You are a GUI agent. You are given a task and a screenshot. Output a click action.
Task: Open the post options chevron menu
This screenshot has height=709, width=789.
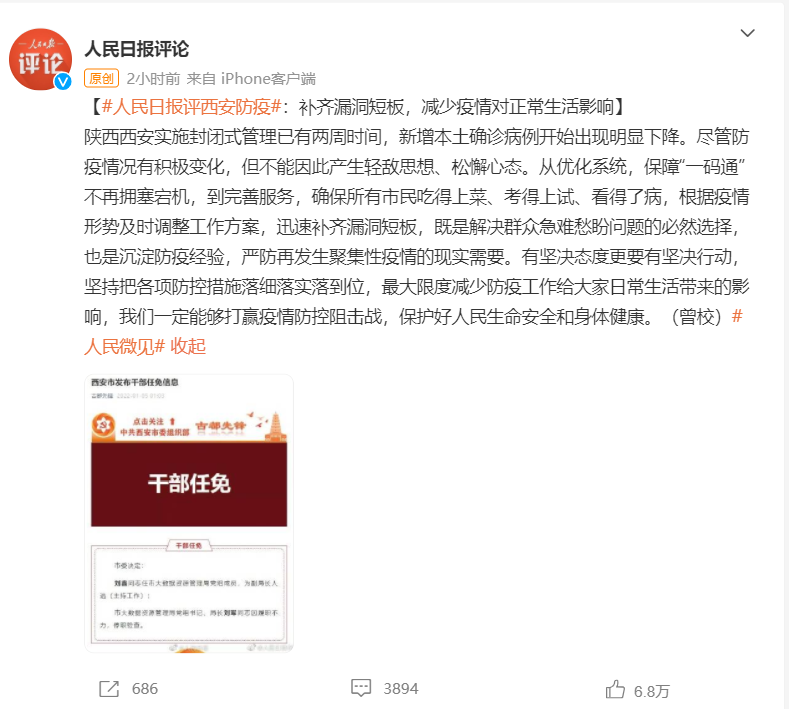tap(747, 33)
